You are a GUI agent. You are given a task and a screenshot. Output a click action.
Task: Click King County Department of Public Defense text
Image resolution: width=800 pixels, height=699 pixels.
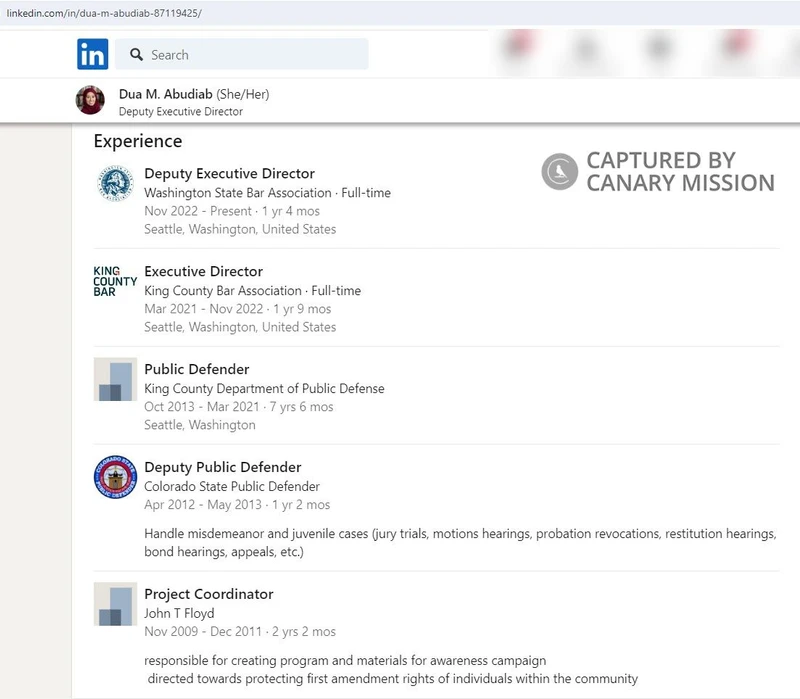point(264,389)
